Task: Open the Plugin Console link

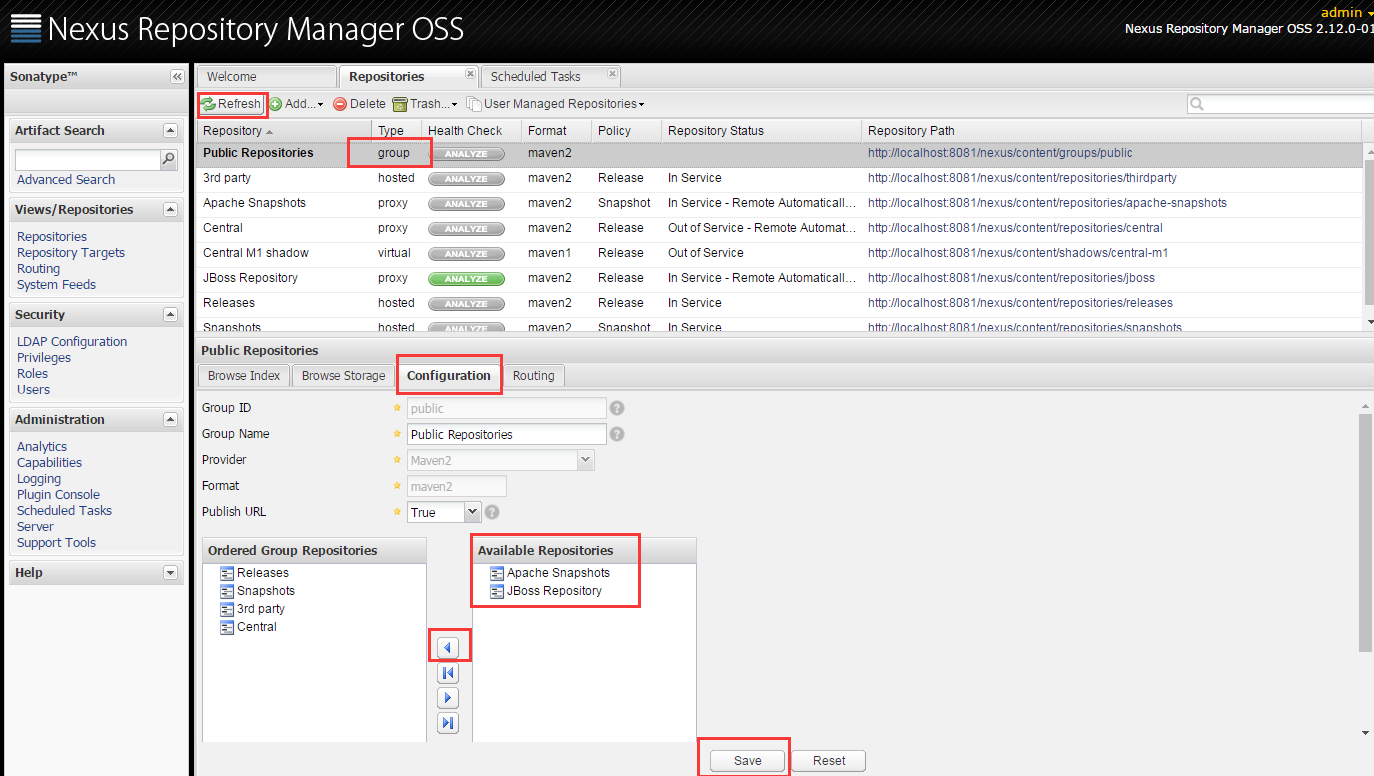Action: pyautogui.click(x=58, y=495)
